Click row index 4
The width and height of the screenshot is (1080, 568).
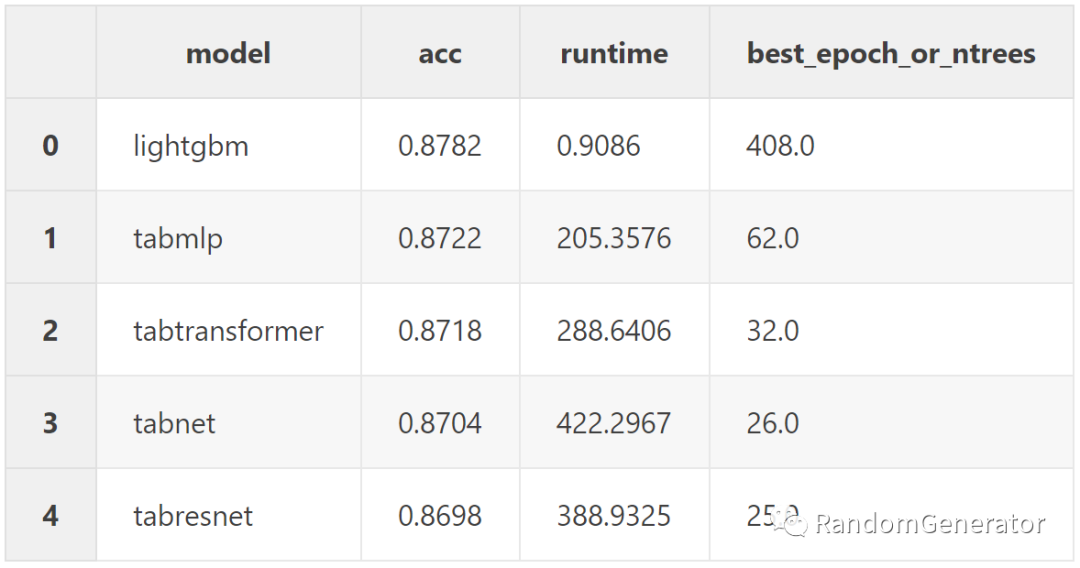pos(50,516)
